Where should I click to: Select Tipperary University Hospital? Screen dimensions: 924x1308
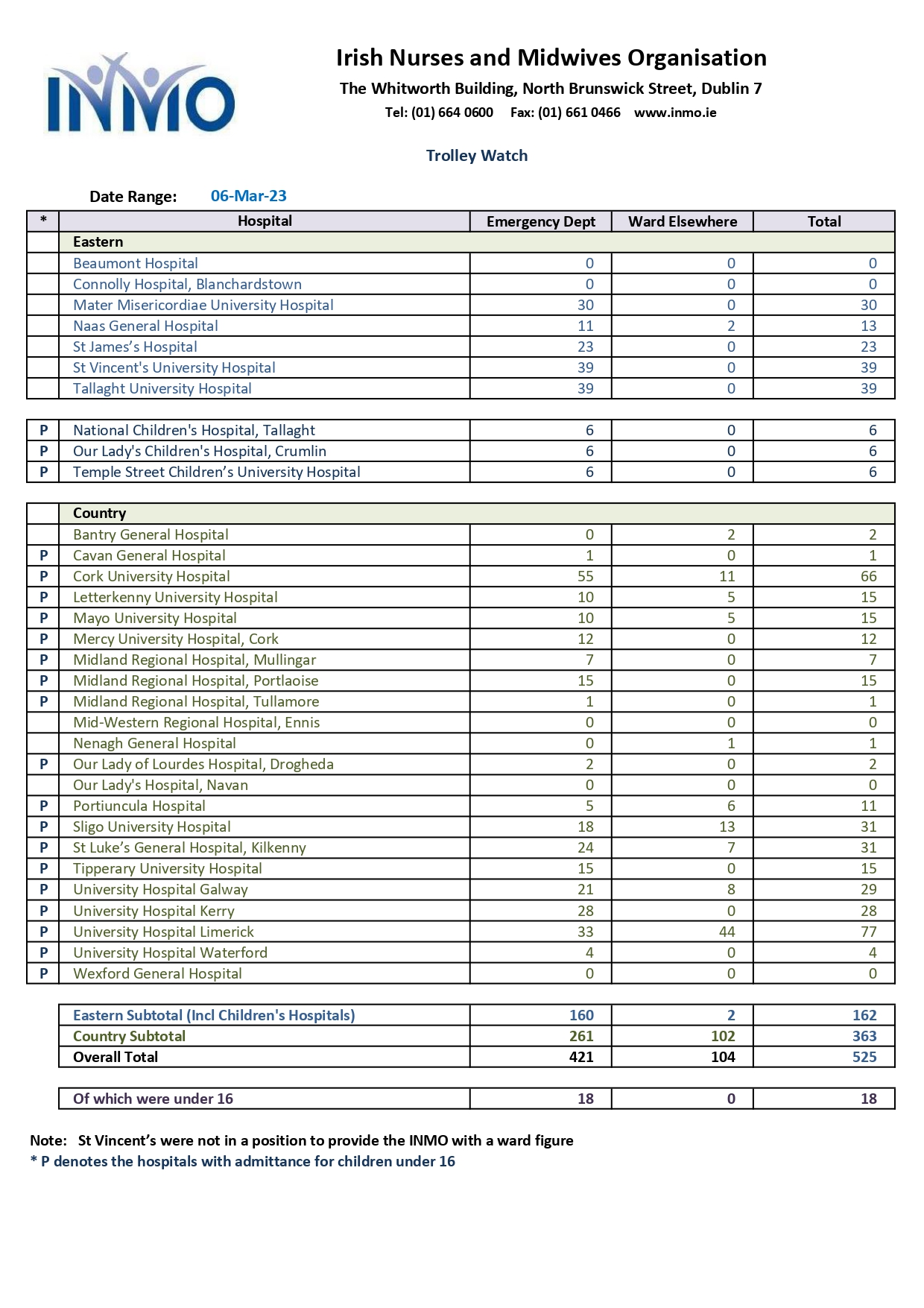point(168,868)
